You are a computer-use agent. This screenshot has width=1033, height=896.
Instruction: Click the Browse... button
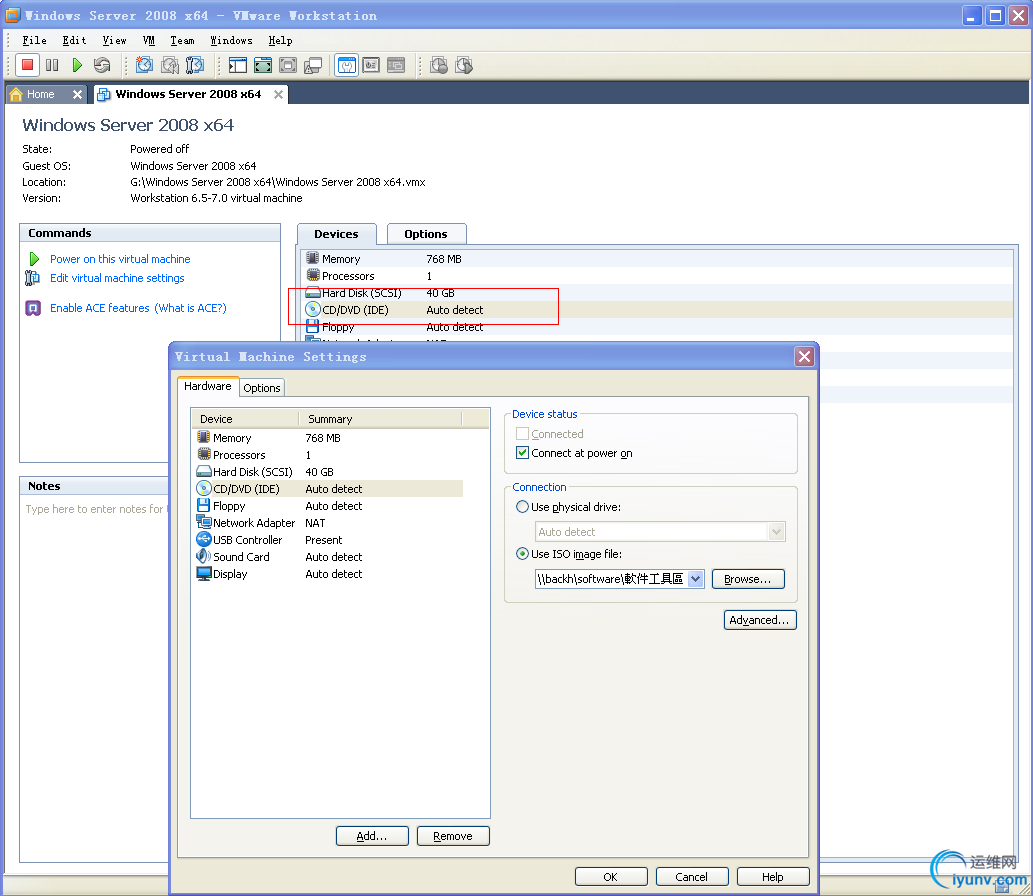[x=748, y=579]
